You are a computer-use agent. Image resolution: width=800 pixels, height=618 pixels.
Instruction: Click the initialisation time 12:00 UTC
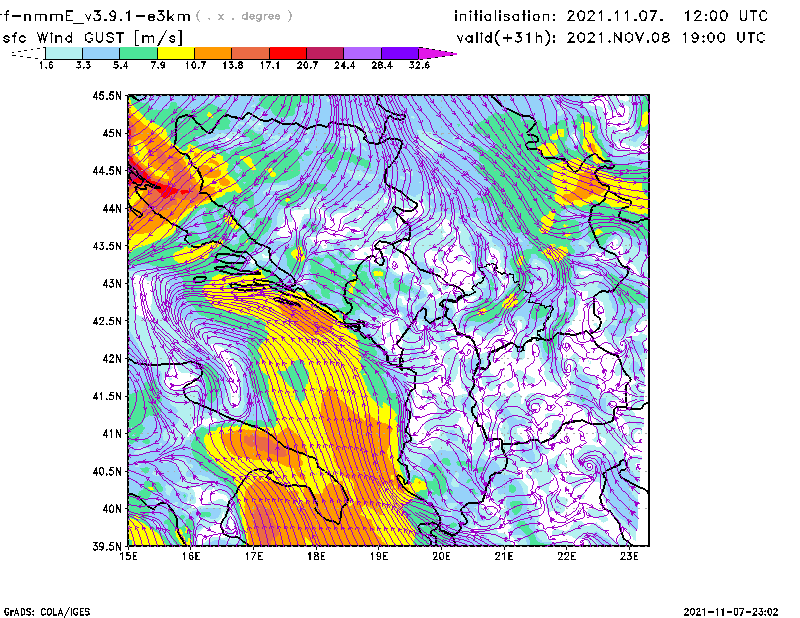pyautogui.click(x=726, y=16)
